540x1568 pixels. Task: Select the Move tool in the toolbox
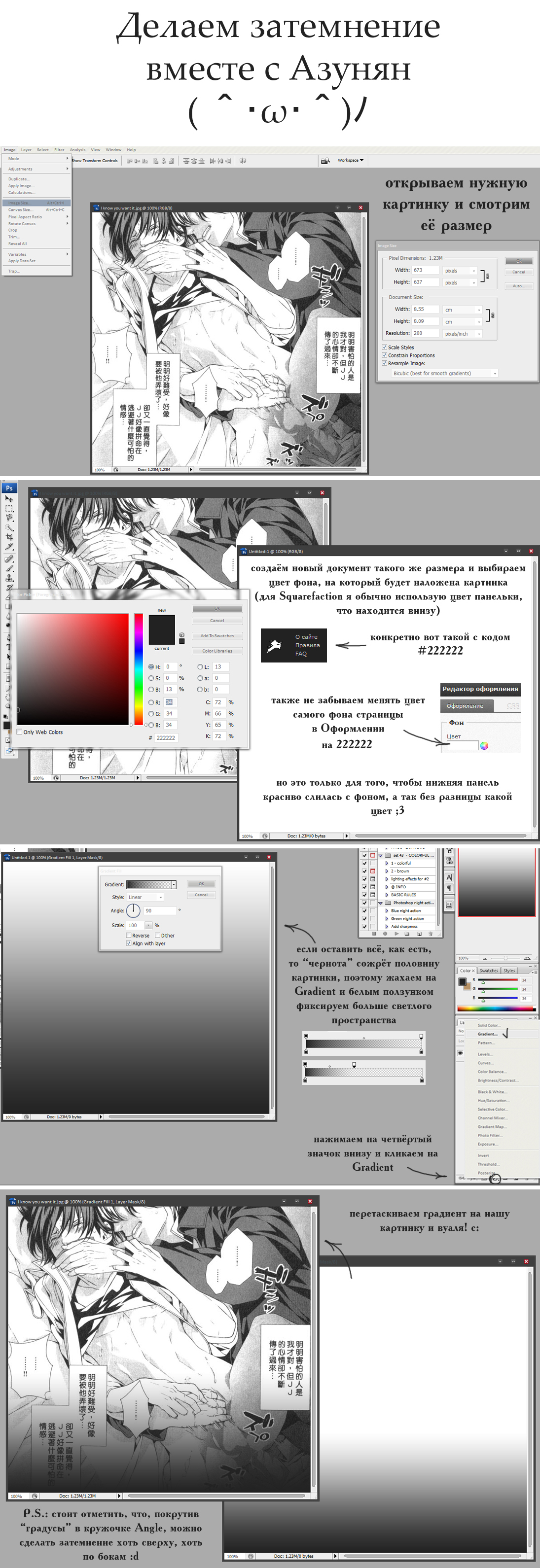click(x=9, y=498)
